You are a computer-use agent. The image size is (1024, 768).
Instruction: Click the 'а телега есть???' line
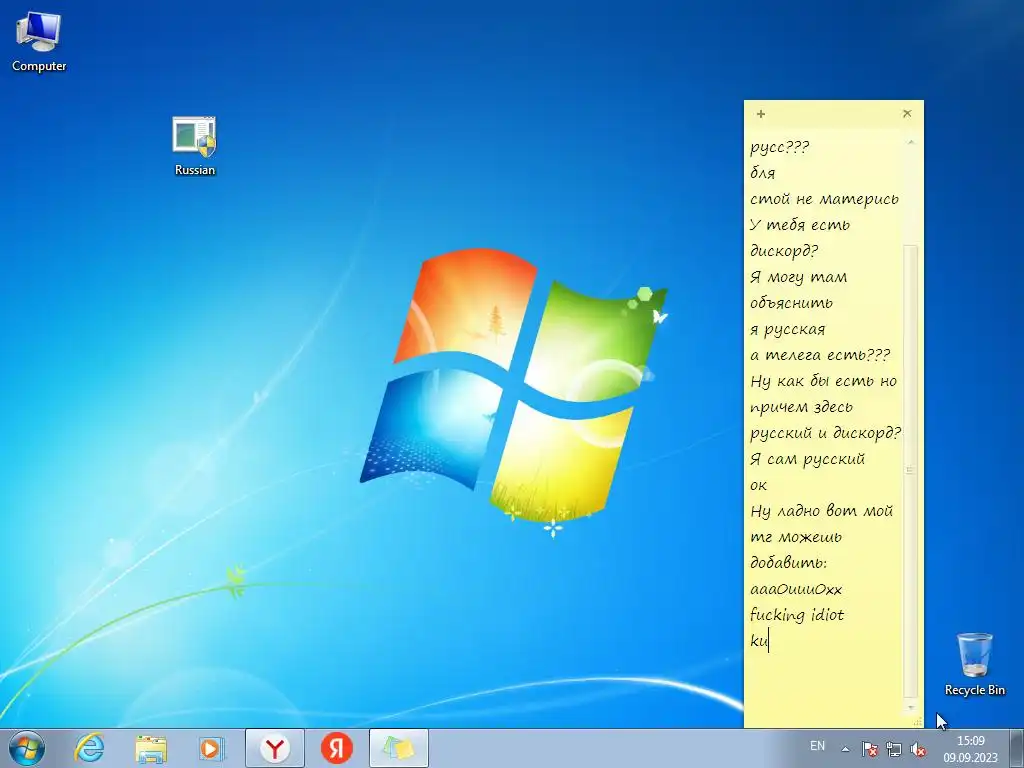click(x=820, y=355)
